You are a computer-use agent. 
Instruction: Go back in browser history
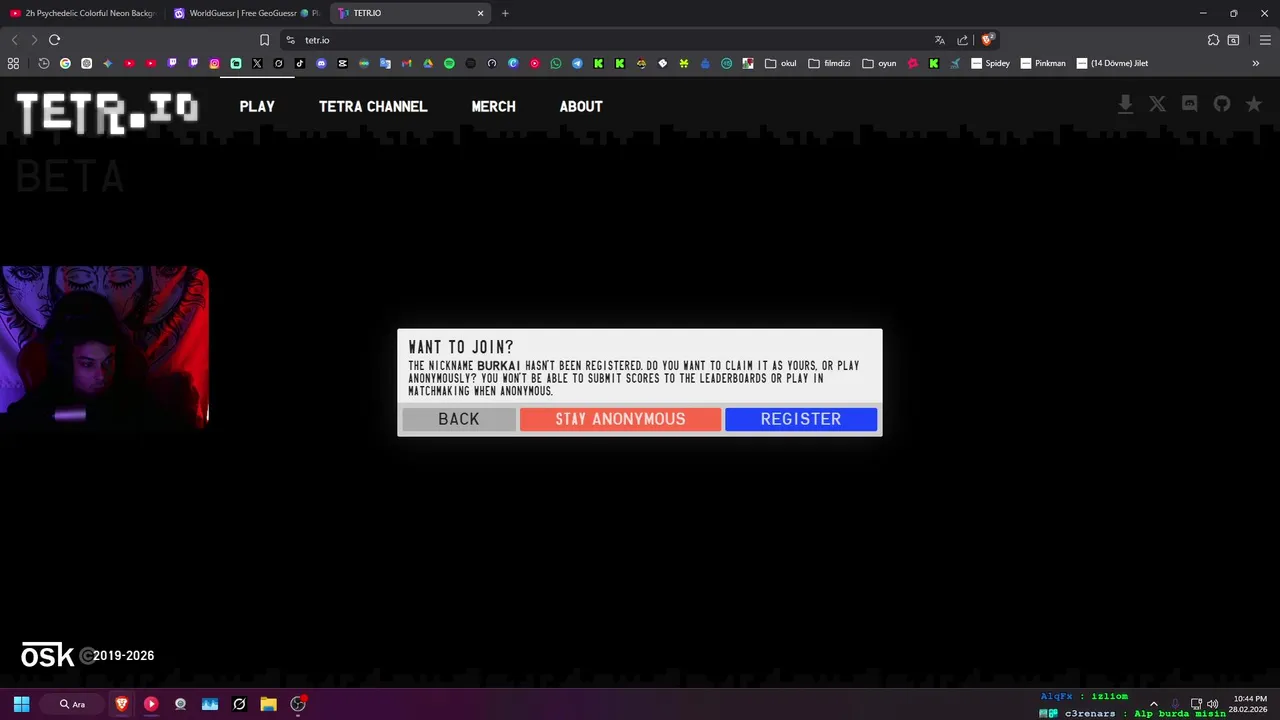[x=14, y=40]
